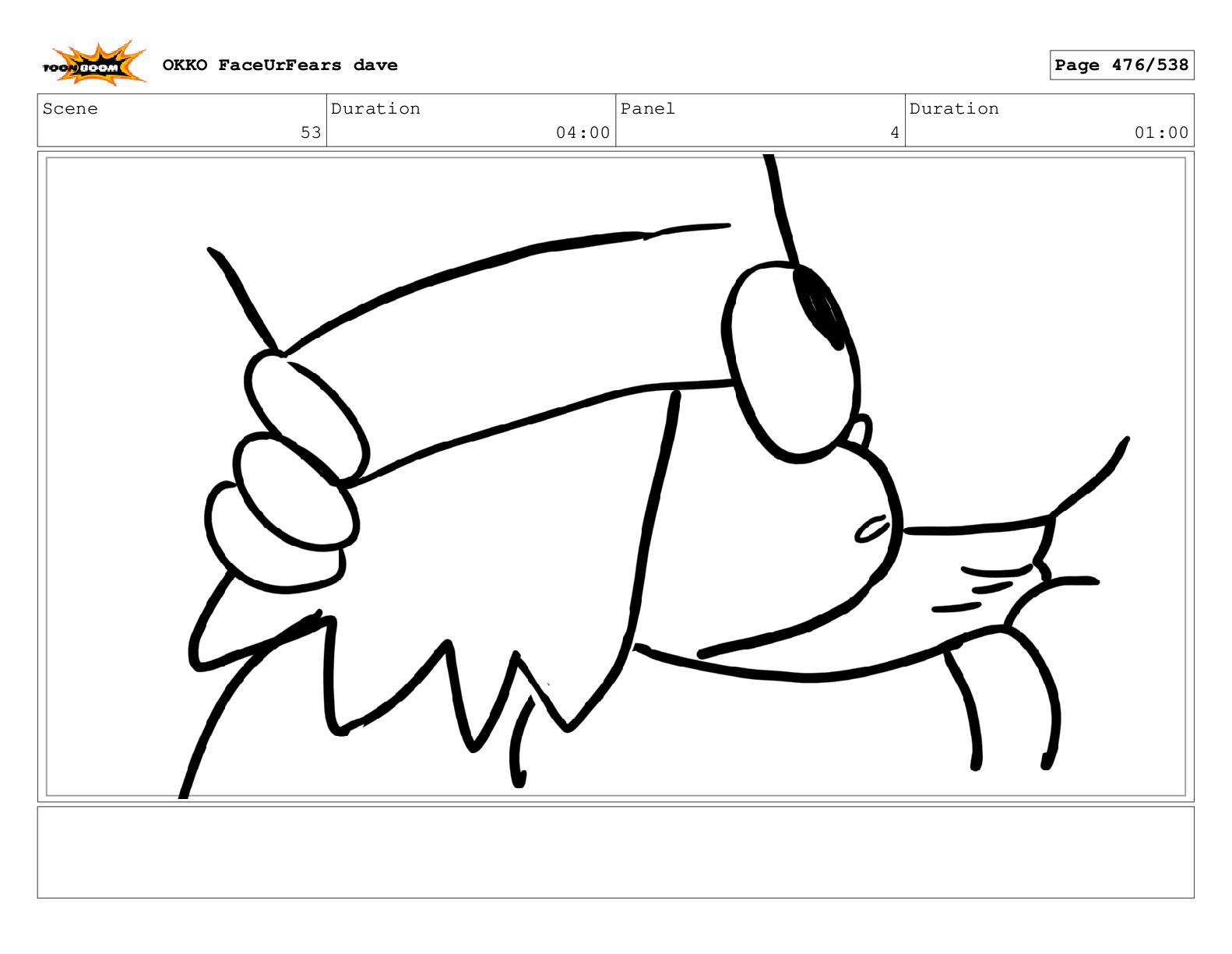Click the panel number '4'

pyautogui.click(x=895, y=132)
